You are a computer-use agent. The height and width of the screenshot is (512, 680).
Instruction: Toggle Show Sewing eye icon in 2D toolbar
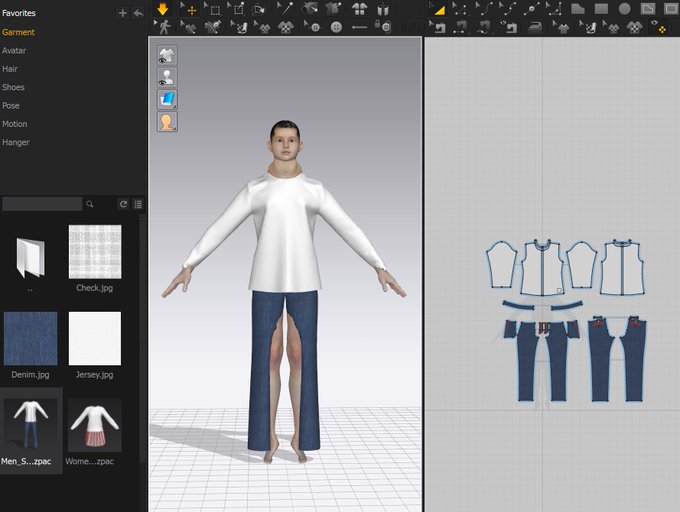click(509, 27)
